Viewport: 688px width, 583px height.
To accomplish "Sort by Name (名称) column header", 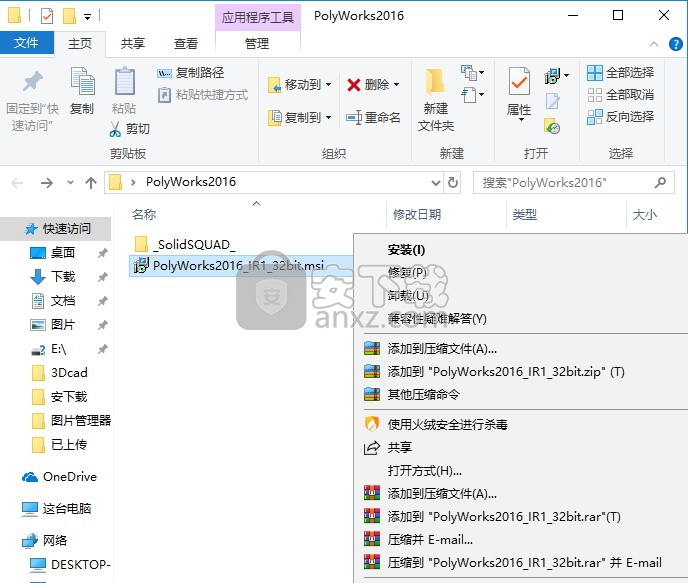I will tap(144, 215).
